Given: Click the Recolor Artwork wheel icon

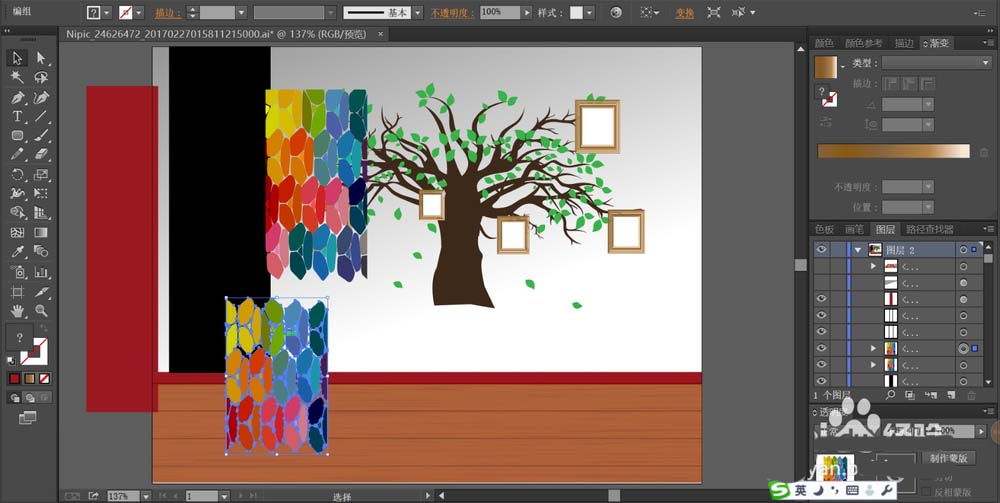Looking at the screenshot, I should click(615, 12).
